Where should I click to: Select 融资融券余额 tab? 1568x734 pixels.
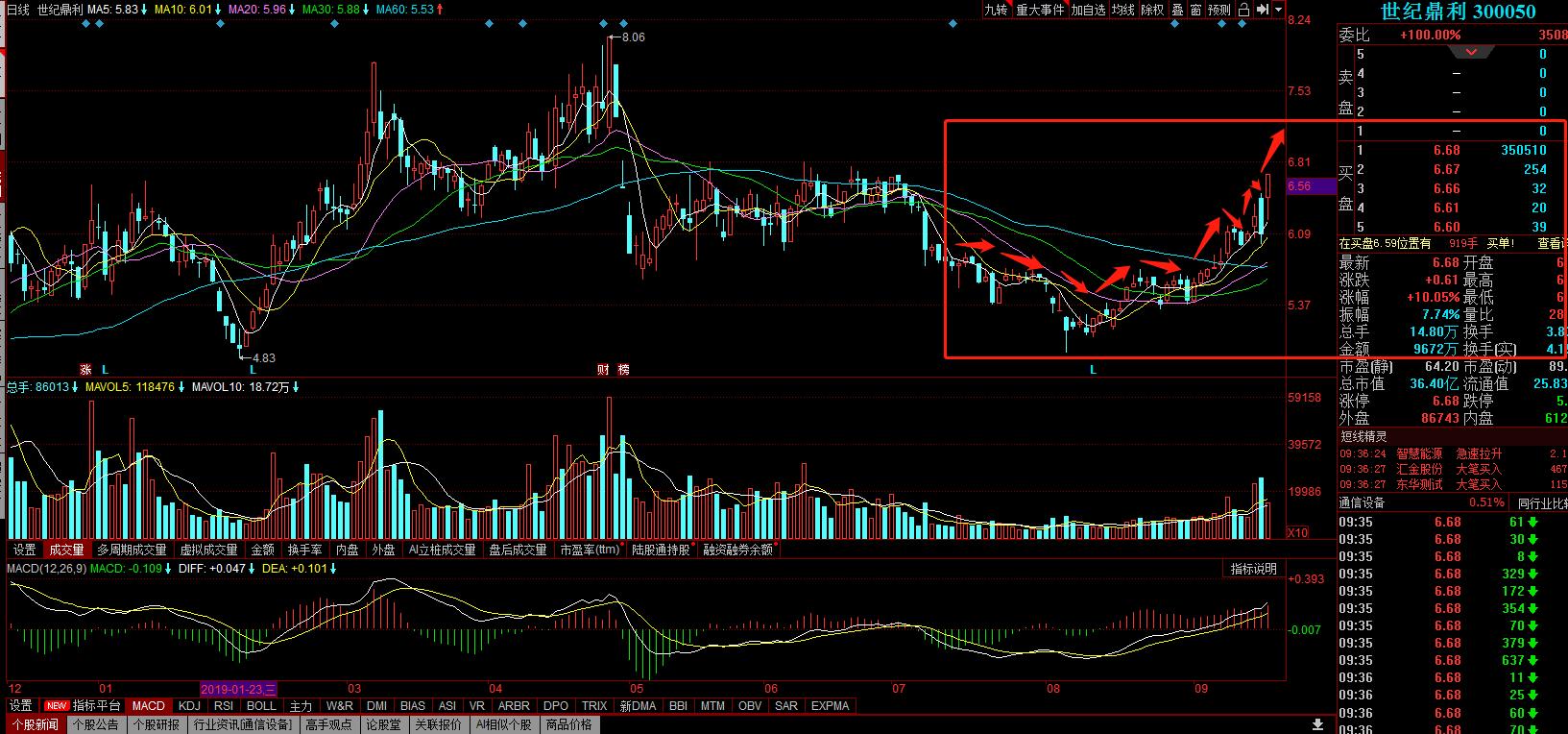(737, 550)
